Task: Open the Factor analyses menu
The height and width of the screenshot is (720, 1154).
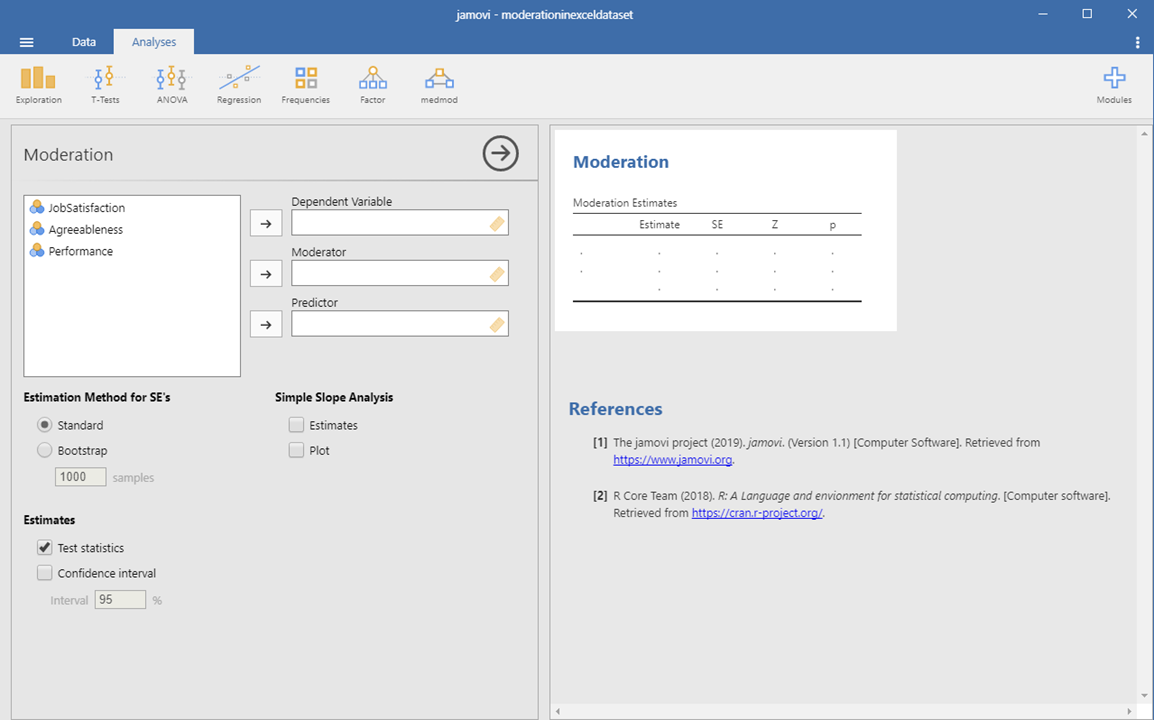Action: pyautogui.click(x=372, y=84)
